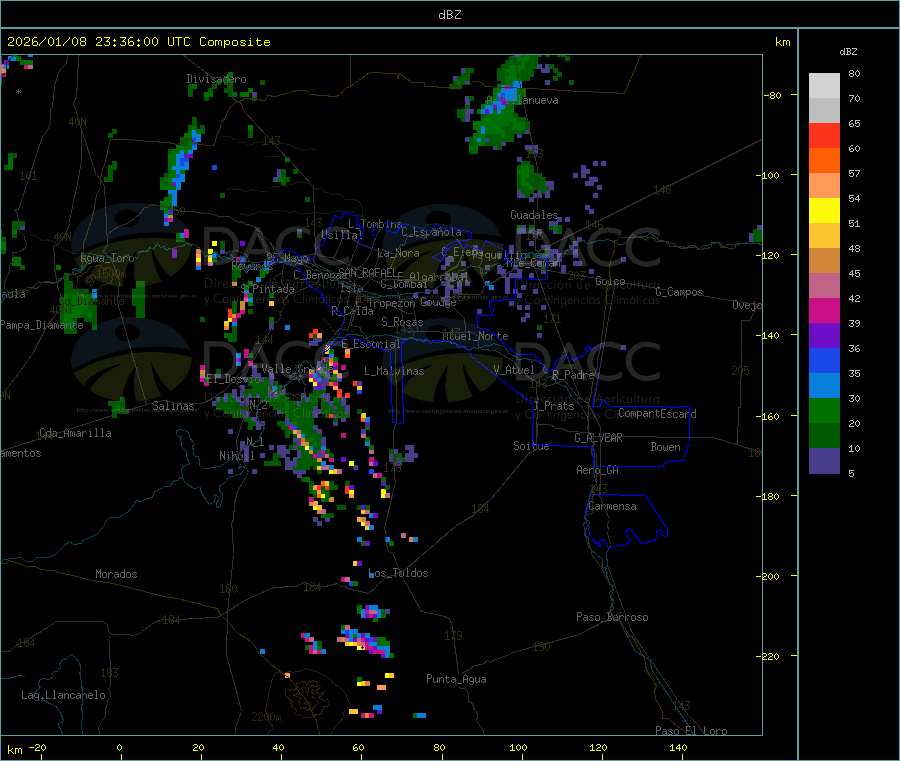
Task: Click the 'El_Desvio' map label
Action: point(232,379)
